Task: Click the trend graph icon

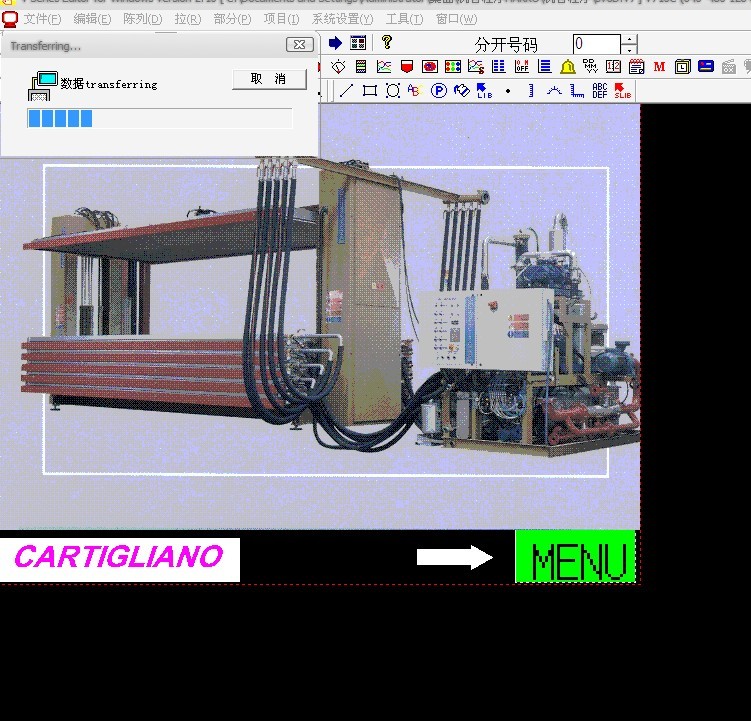Action: click(384, 67)
